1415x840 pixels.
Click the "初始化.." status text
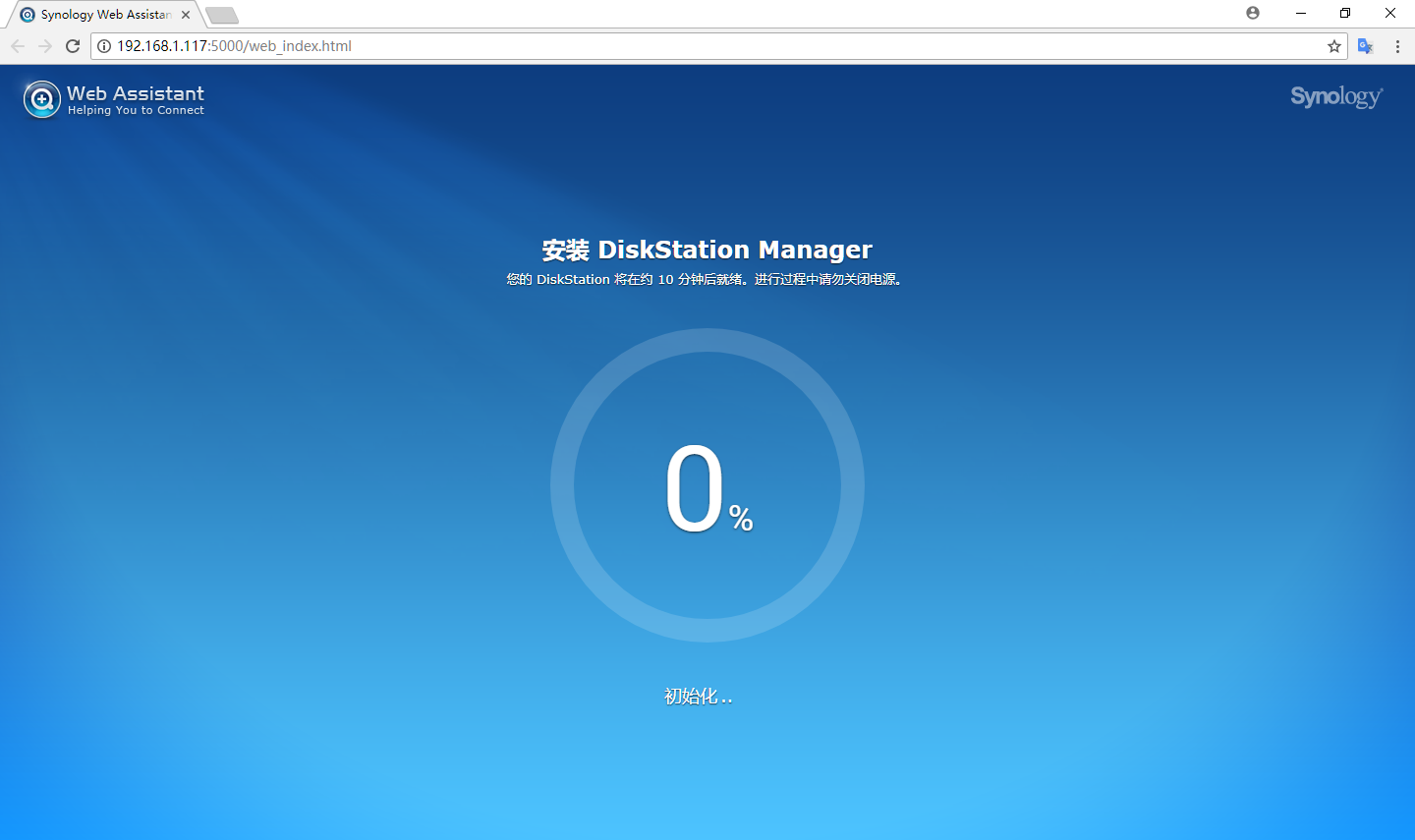coord(699,697)
